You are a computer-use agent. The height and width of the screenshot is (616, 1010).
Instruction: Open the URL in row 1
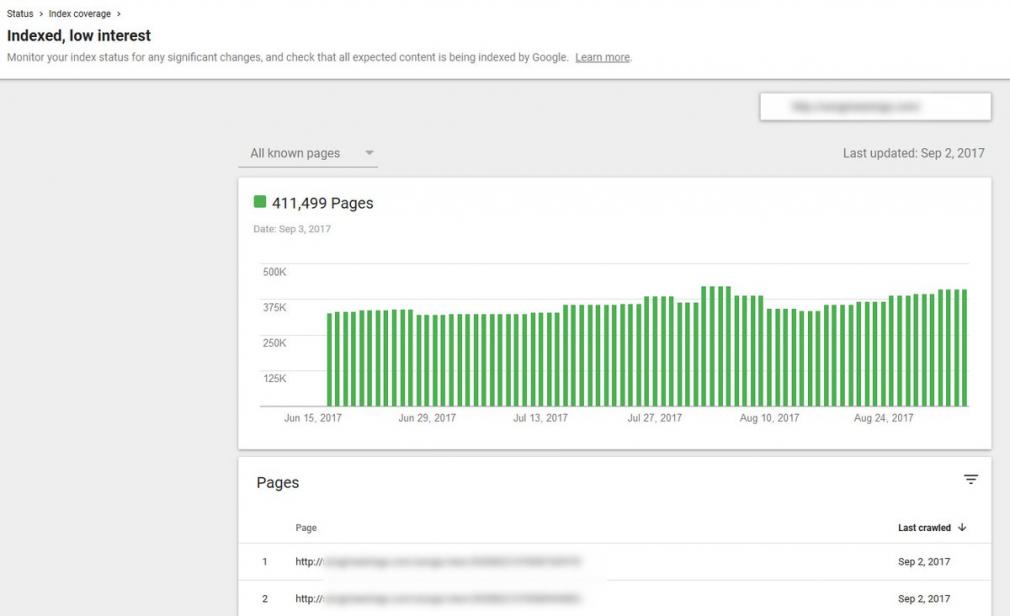click(x=438, y=562)
